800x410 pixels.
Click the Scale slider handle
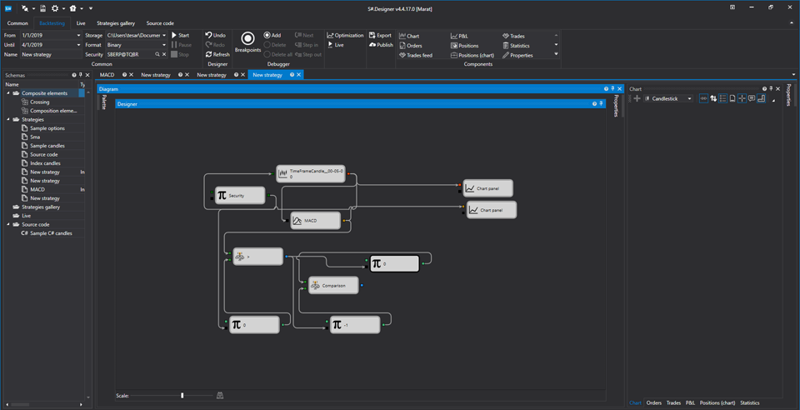[x=181, y=396]
